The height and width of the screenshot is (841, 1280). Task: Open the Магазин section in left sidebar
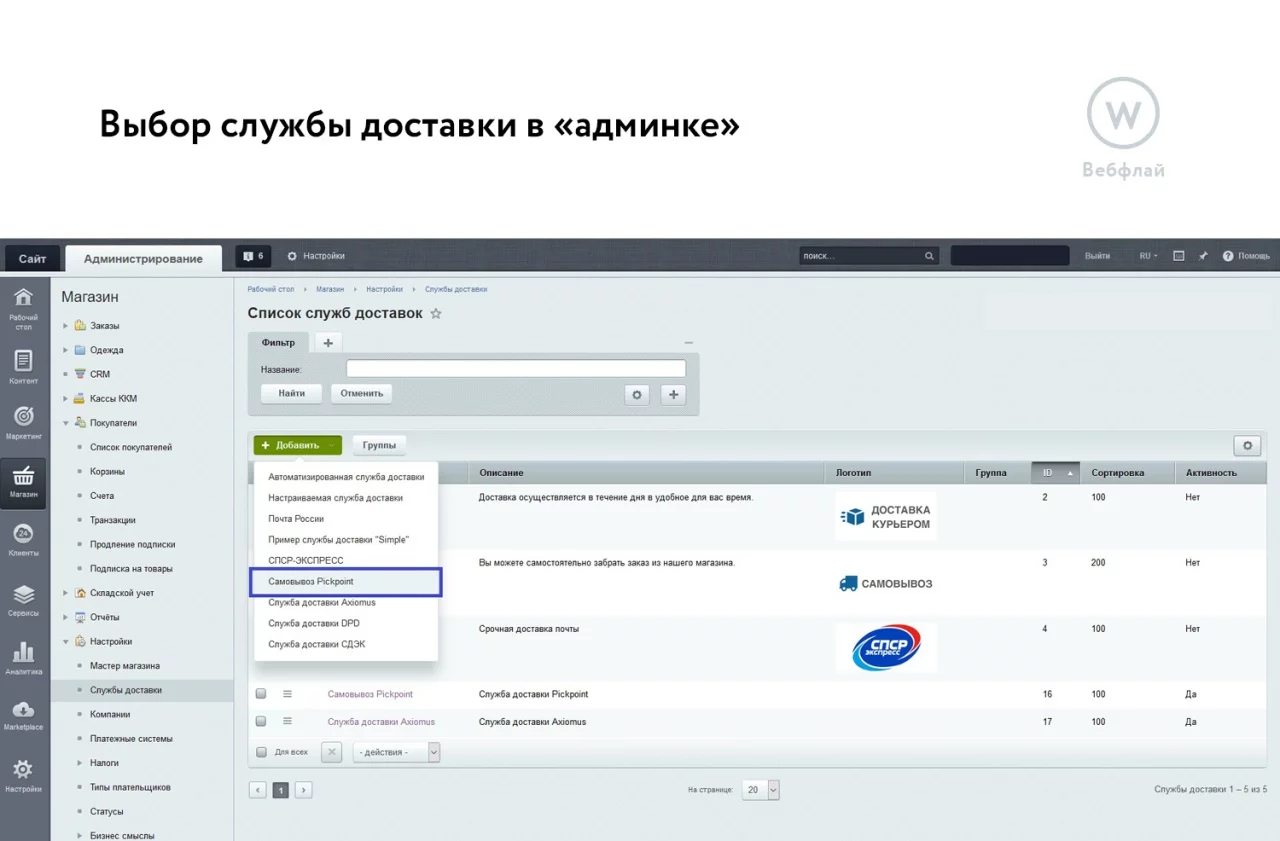[23, 481]
